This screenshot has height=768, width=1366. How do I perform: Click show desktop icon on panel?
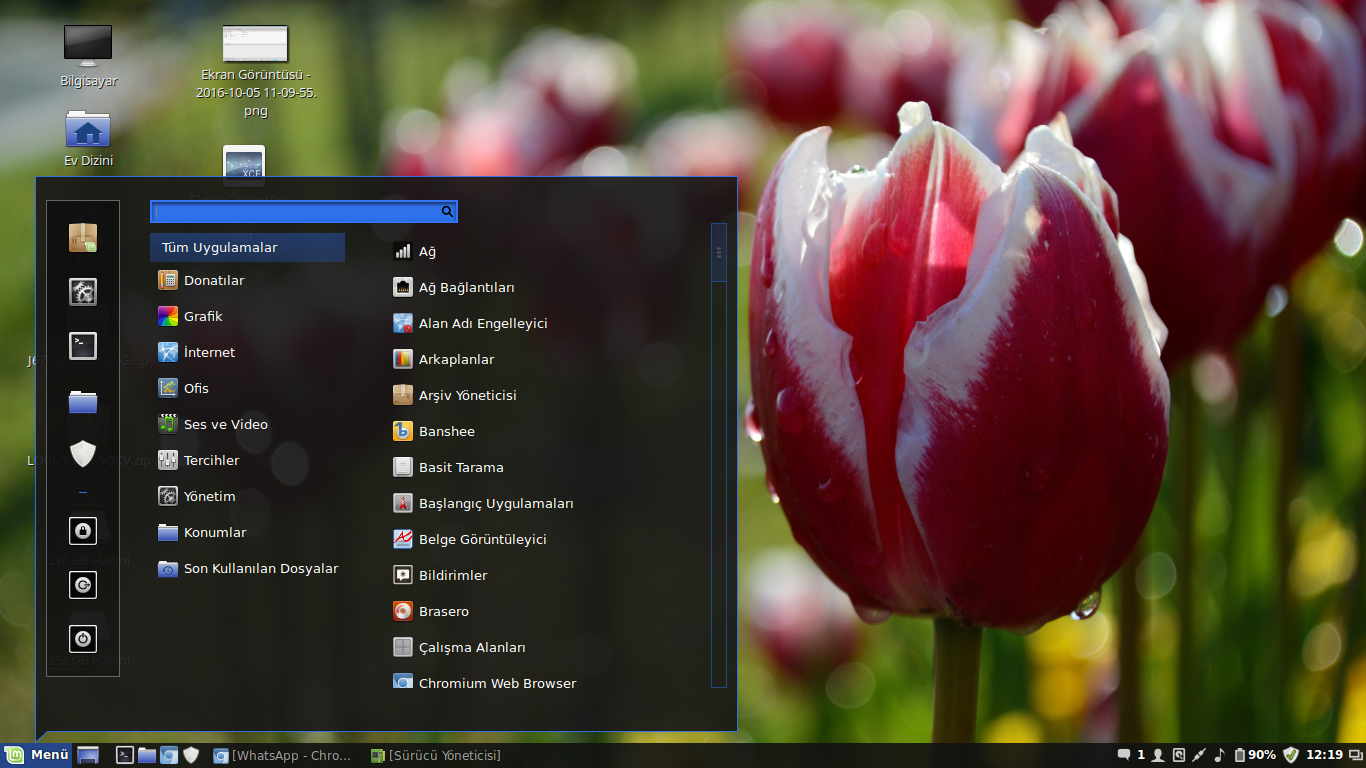88,755
